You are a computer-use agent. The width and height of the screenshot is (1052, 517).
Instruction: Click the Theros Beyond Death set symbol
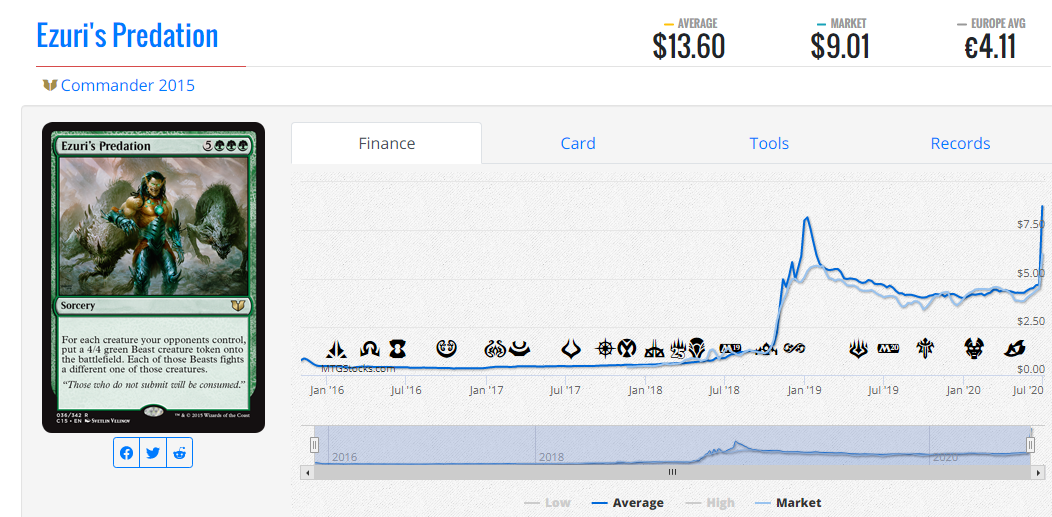[x=974, y=349]
